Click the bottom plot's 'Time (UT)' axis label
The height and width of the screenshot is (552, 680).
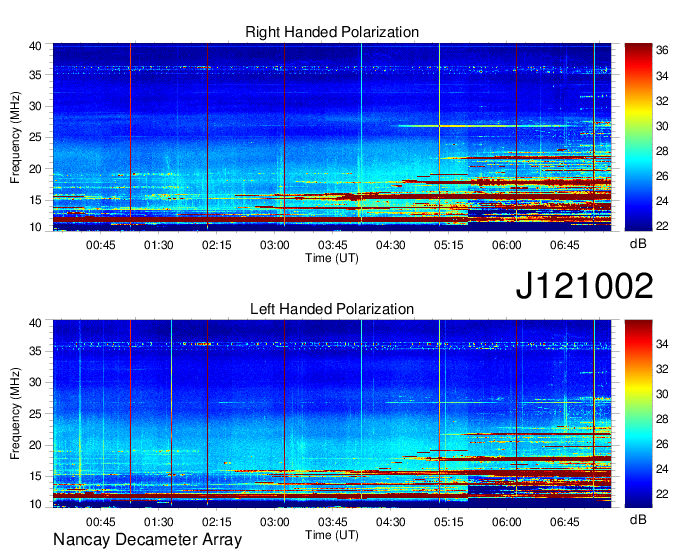(332, 535)
